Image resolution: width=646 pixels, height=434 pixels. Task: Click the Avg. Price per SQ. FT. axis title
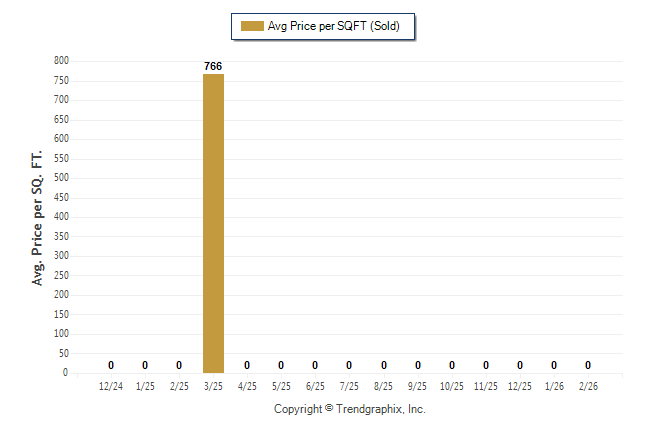38,217
